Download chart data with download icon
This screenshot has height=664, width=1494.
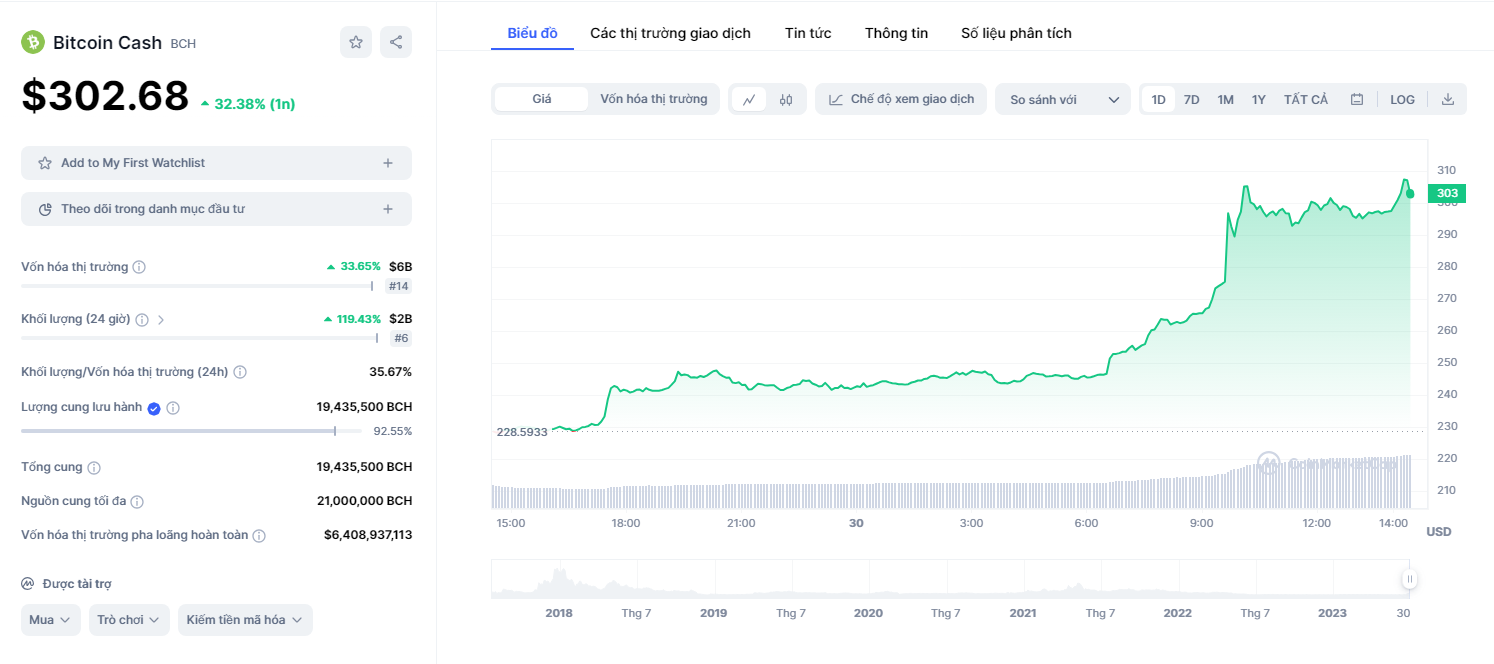pyautogui.click(x=1448, y=99)
